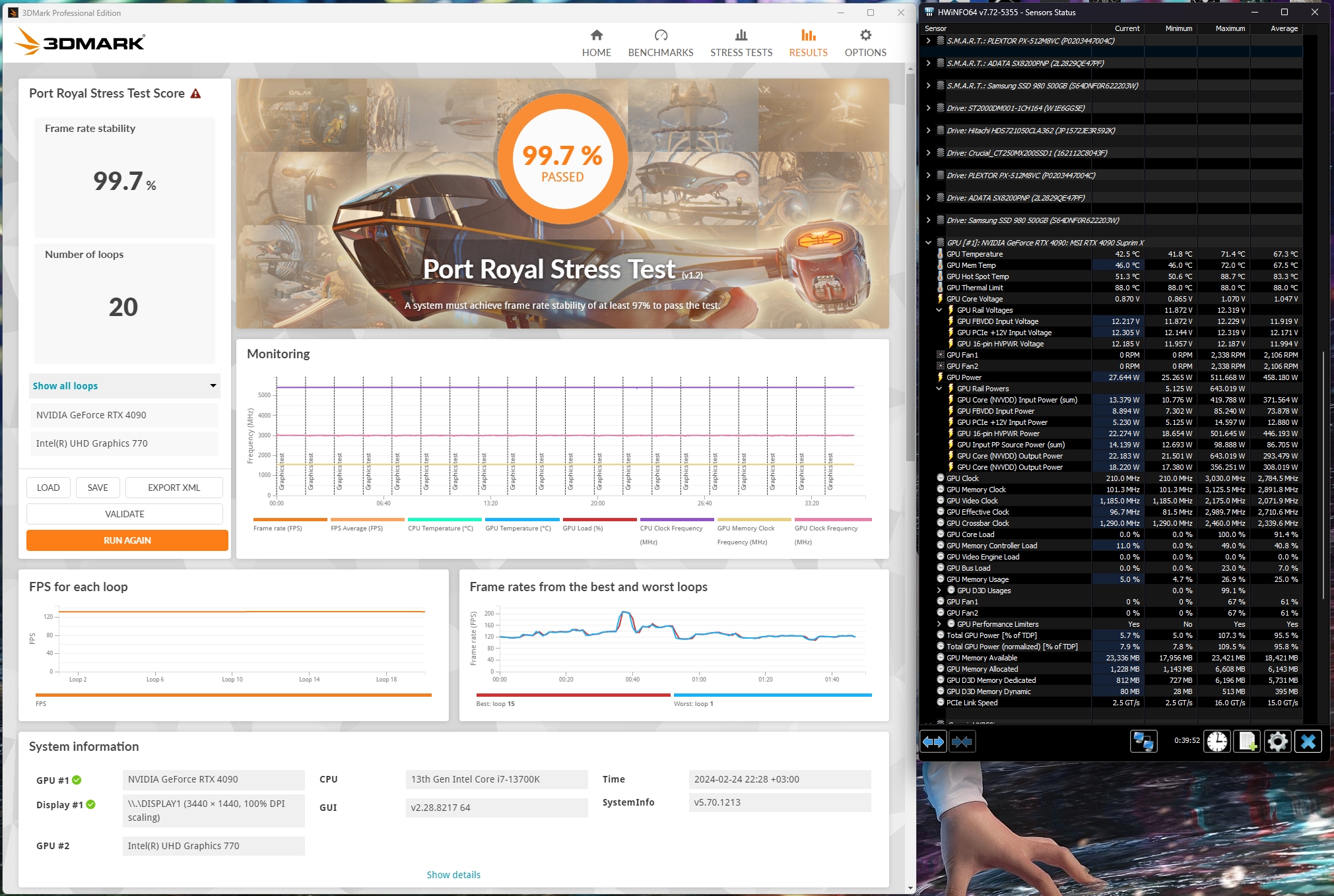Expand the GPU Performance Limiters row
Viewport: 1334px width, 896px height.
[939, 624]
